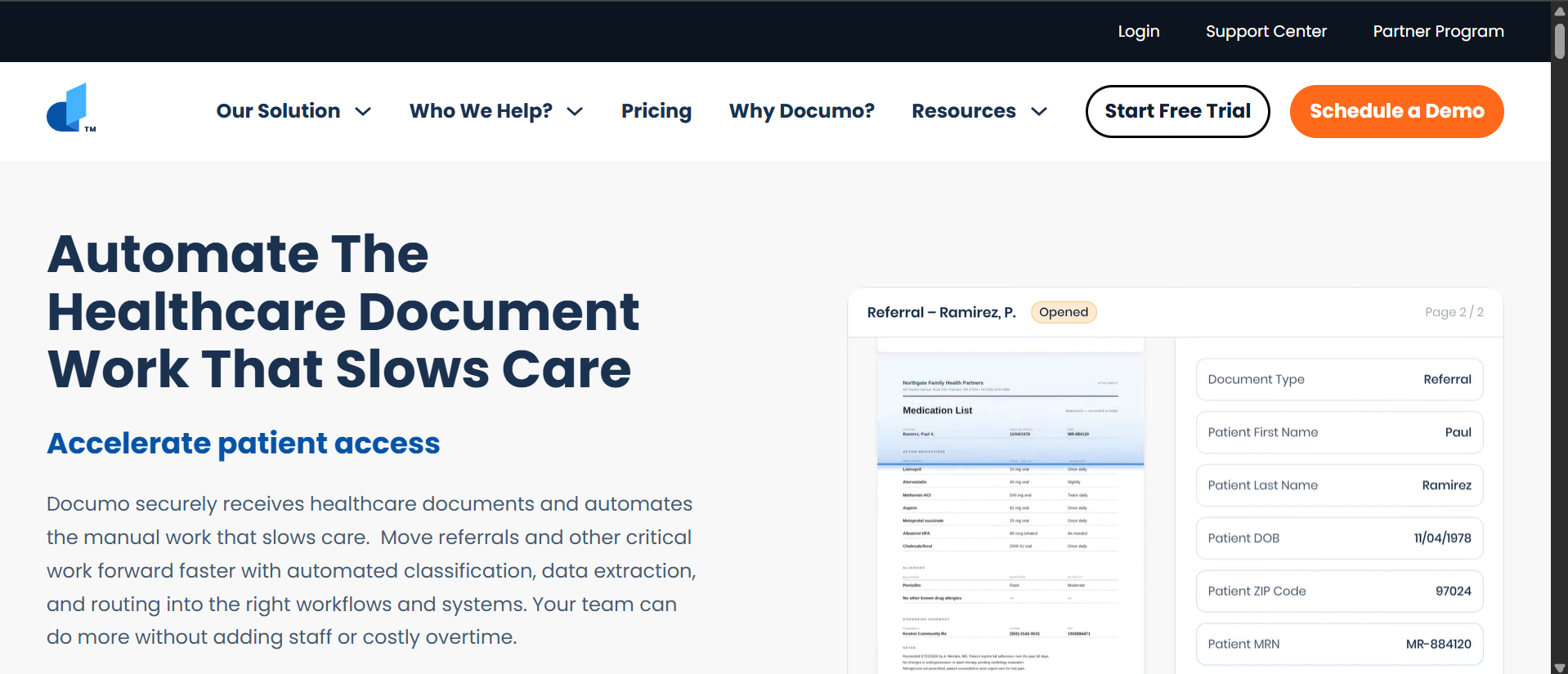Click the Medication List document preview
Image resolution: width=1568 pixels, height=674 pixels.
click(x=1010, y=515)
